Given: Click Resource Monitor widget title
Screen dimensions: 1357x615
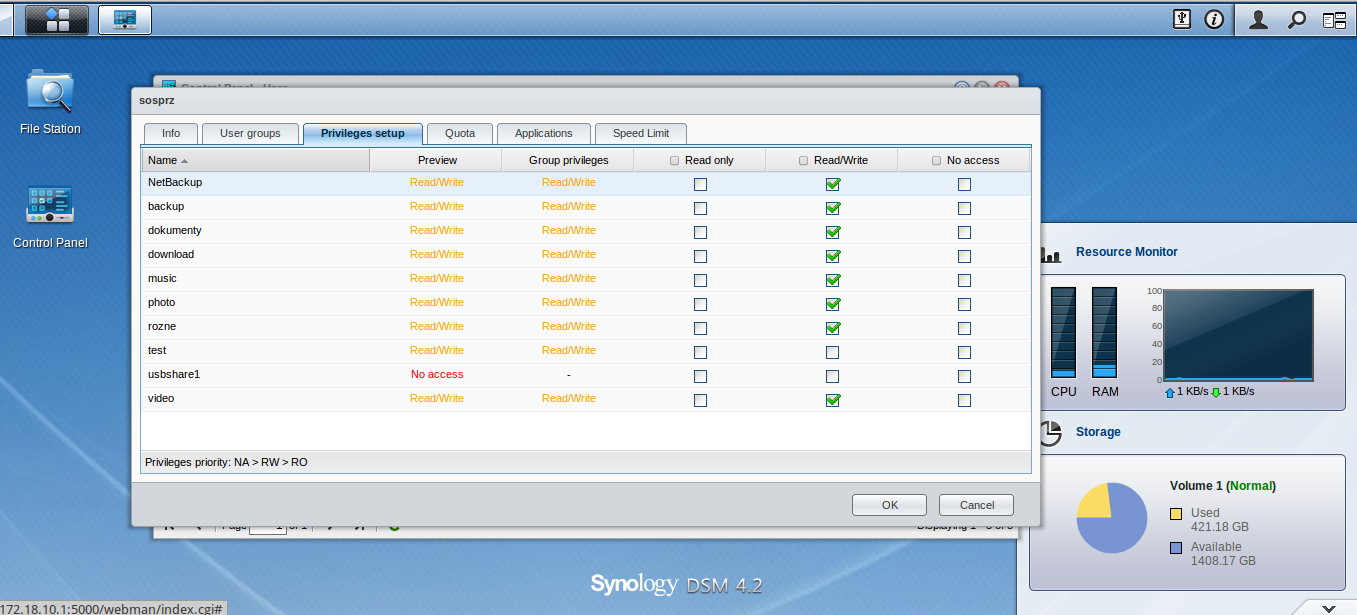Looking at the screenshot, I should 1127,252.
